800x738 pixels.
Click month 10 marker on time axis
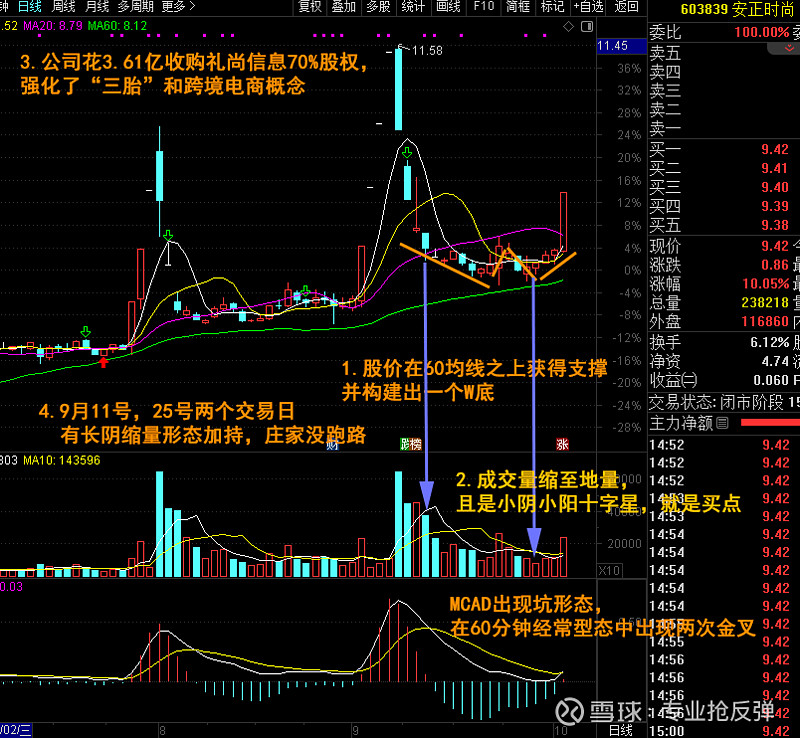(561, 731)
